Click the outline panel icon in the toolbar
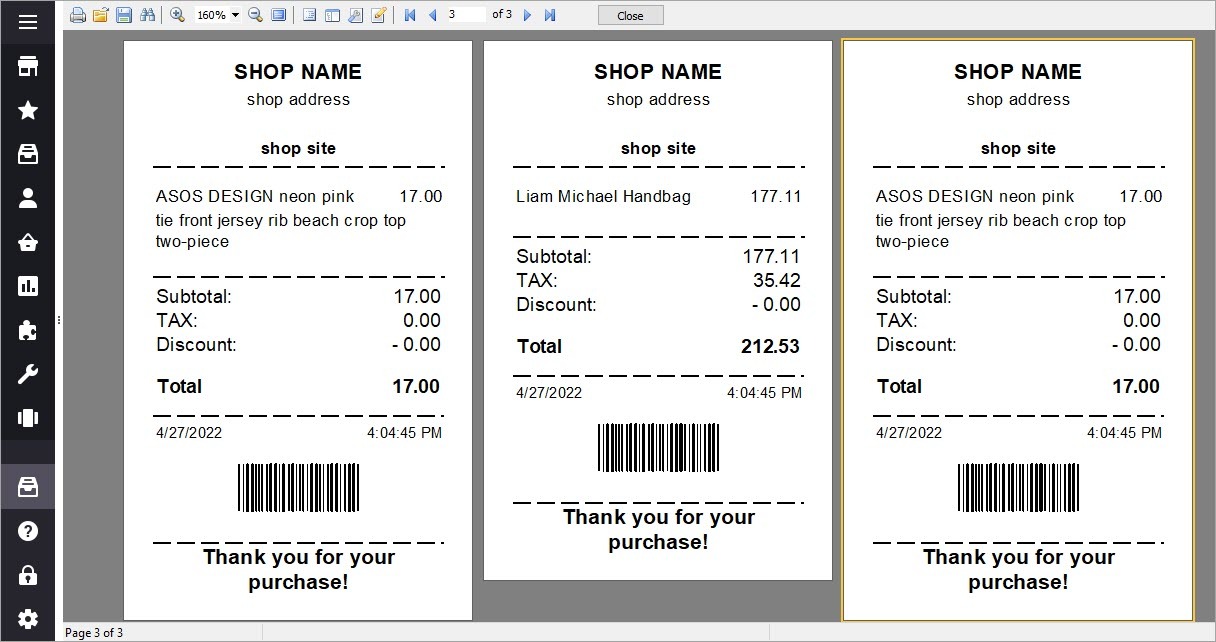The height and width of the screenshot is (642, 1216). coord(309,15)
